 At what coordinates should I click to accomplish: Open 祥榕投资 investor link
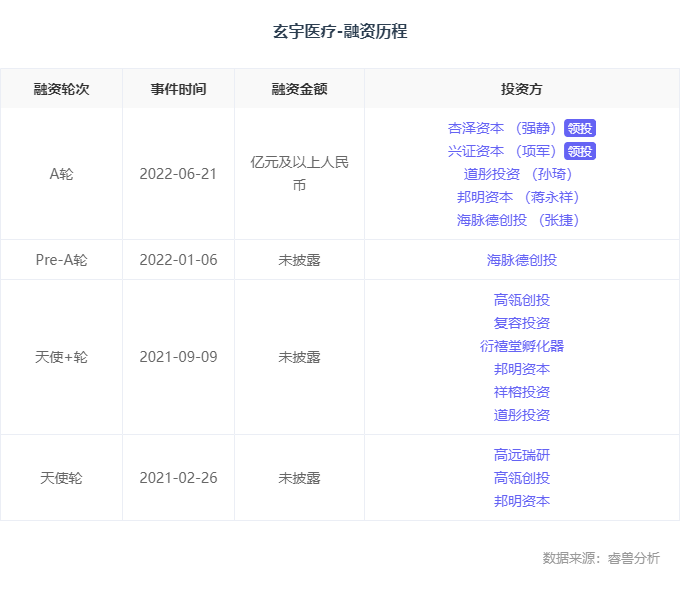tap(522, 392)
